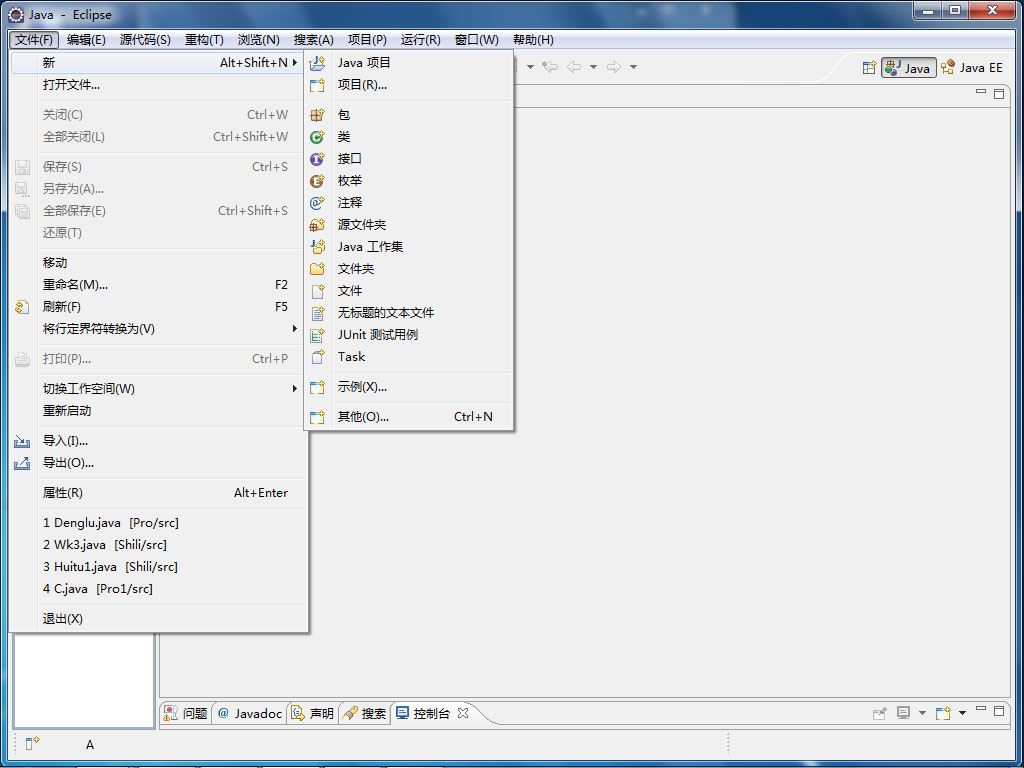Viewport: 1024px width, 768px height.
Task: Create a new 注释 (annotation)
Action: click(x=409, y=203)
